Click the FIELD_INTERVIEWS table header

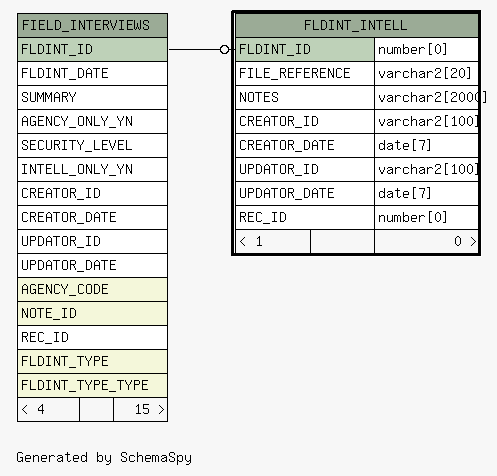tap(92, 26)
